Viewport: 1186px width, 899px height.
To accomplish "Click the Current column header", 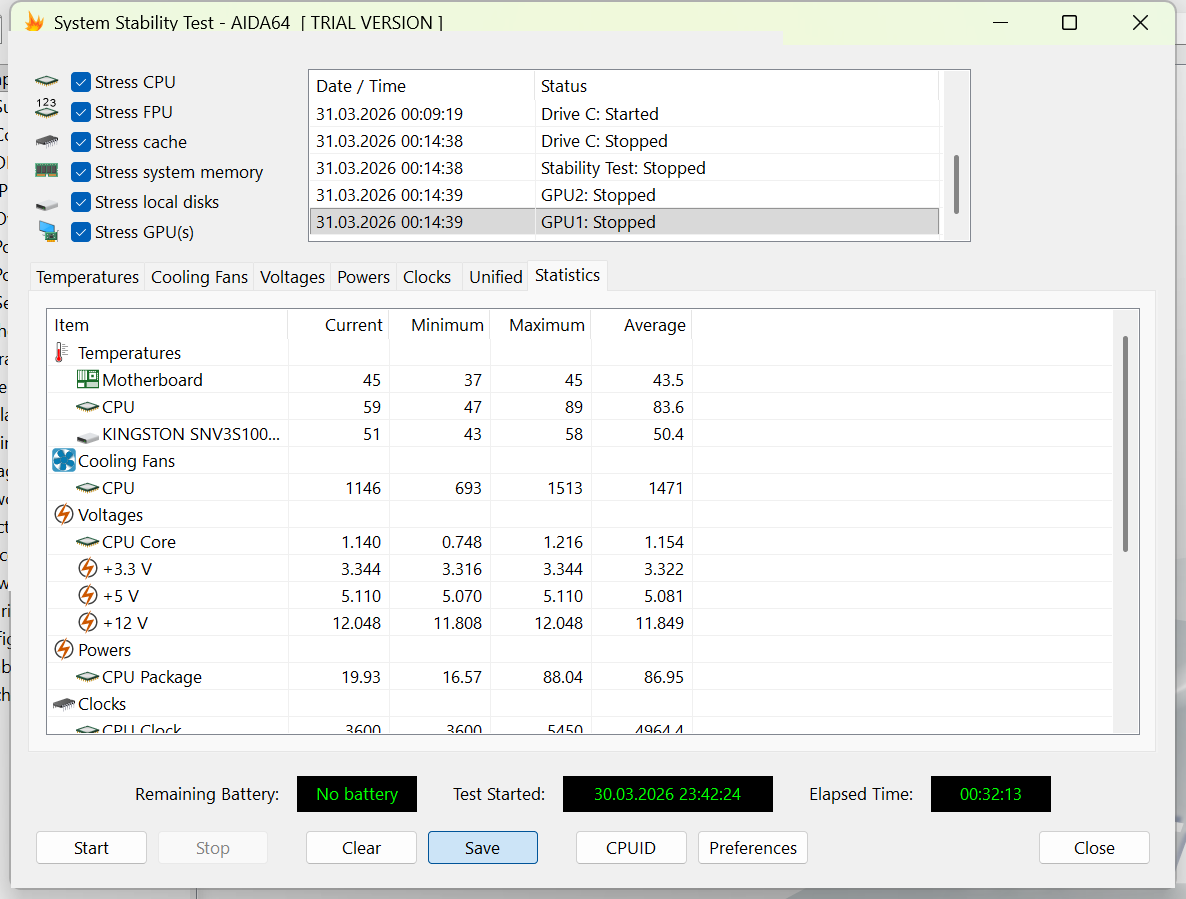I will click(338, 325).
